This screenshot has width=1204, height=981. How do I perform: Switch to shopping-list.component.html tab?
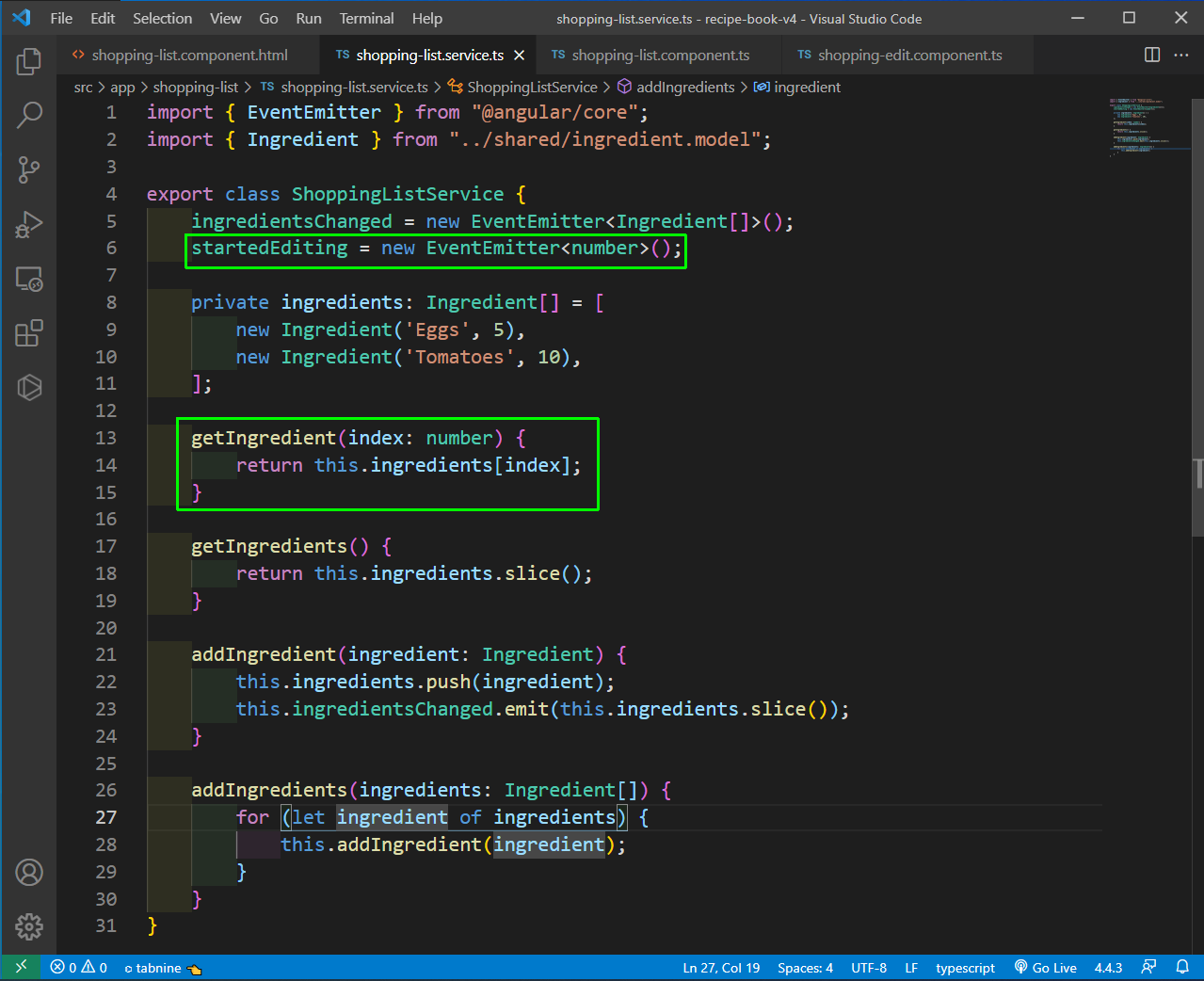coord(188,55)
